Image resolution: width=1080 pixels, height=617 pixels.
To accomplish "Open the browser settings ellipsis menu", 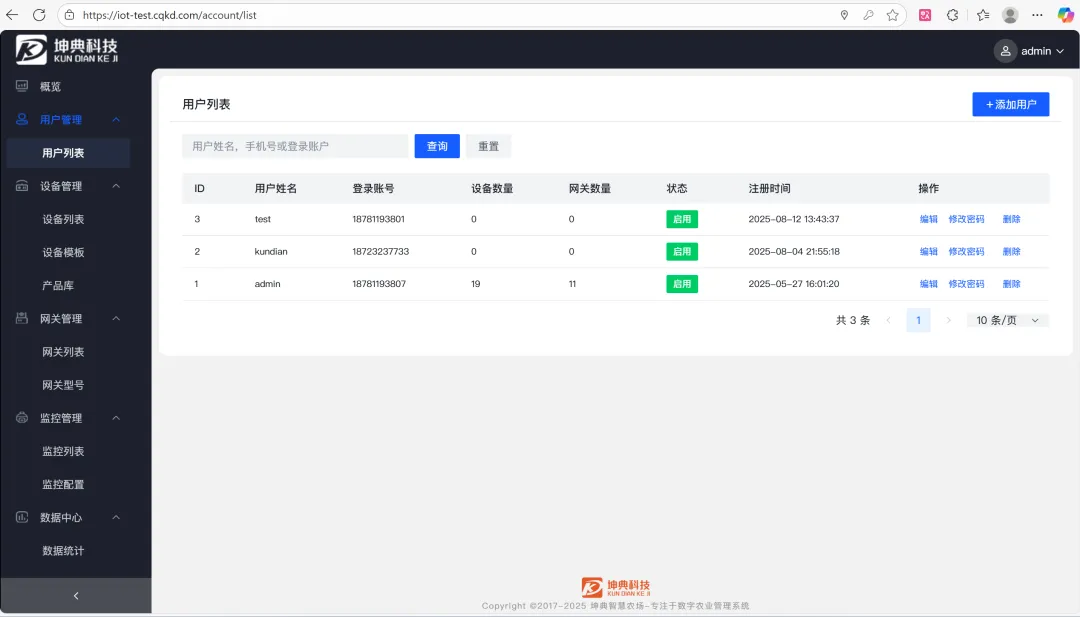I will (x=1037, y=14).
